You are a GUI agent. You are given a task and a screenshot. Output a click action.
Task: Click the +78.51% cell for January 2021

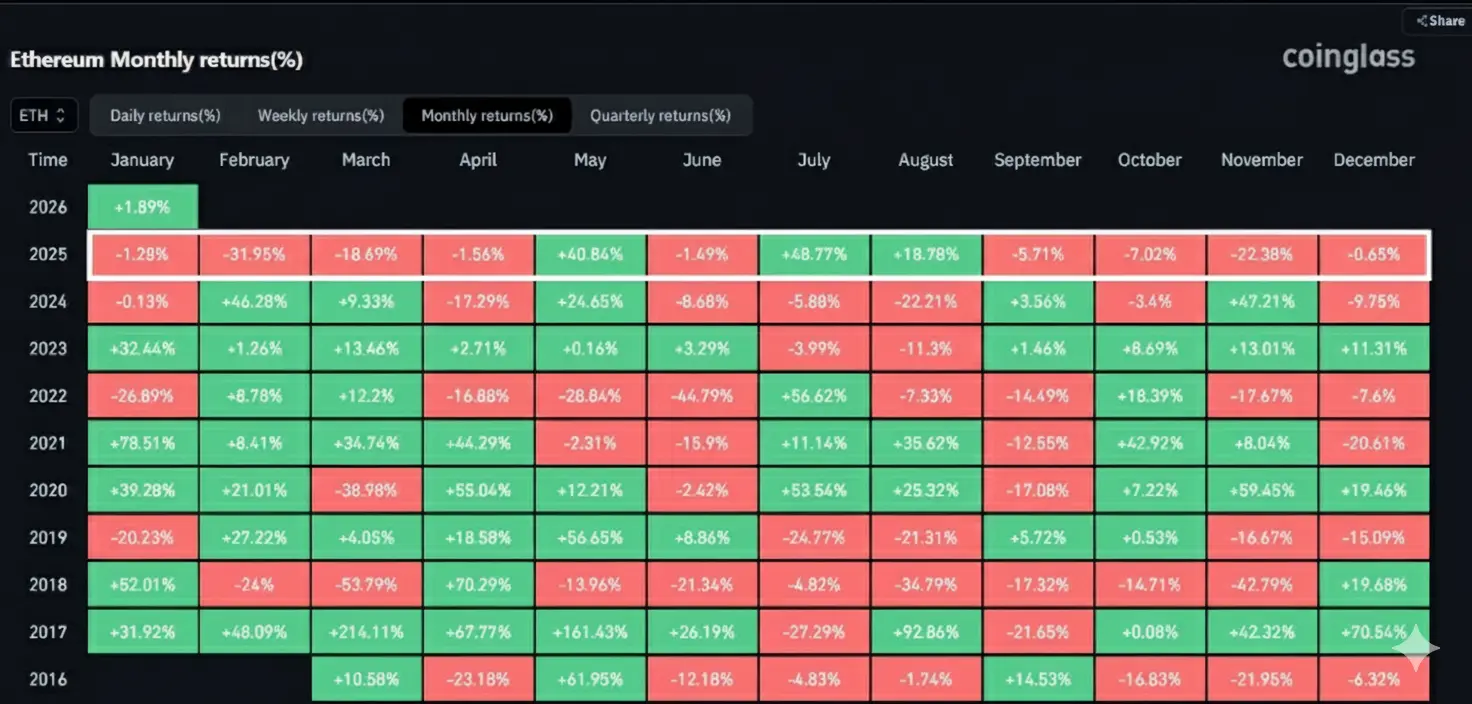coord(142,443)
